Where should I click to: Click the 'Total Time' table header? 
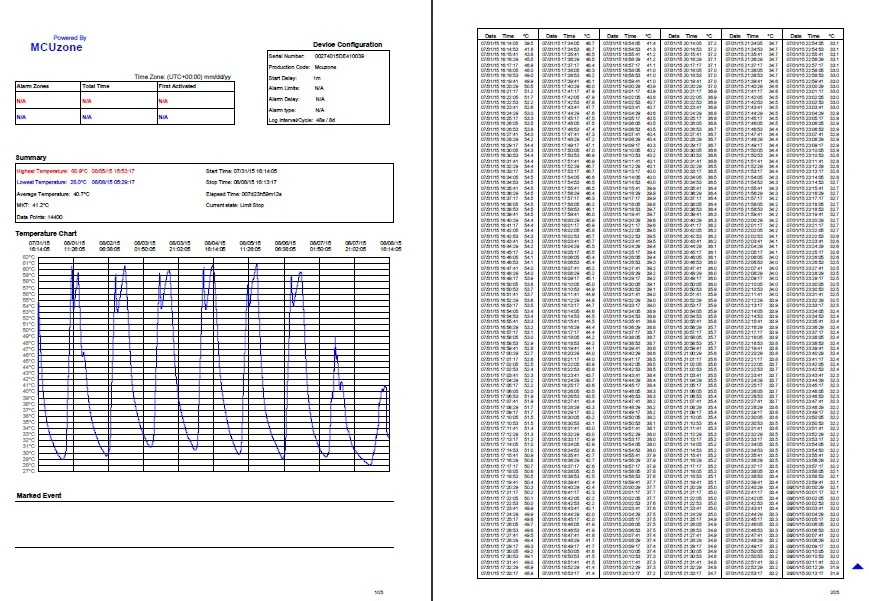tap(96, 86)
